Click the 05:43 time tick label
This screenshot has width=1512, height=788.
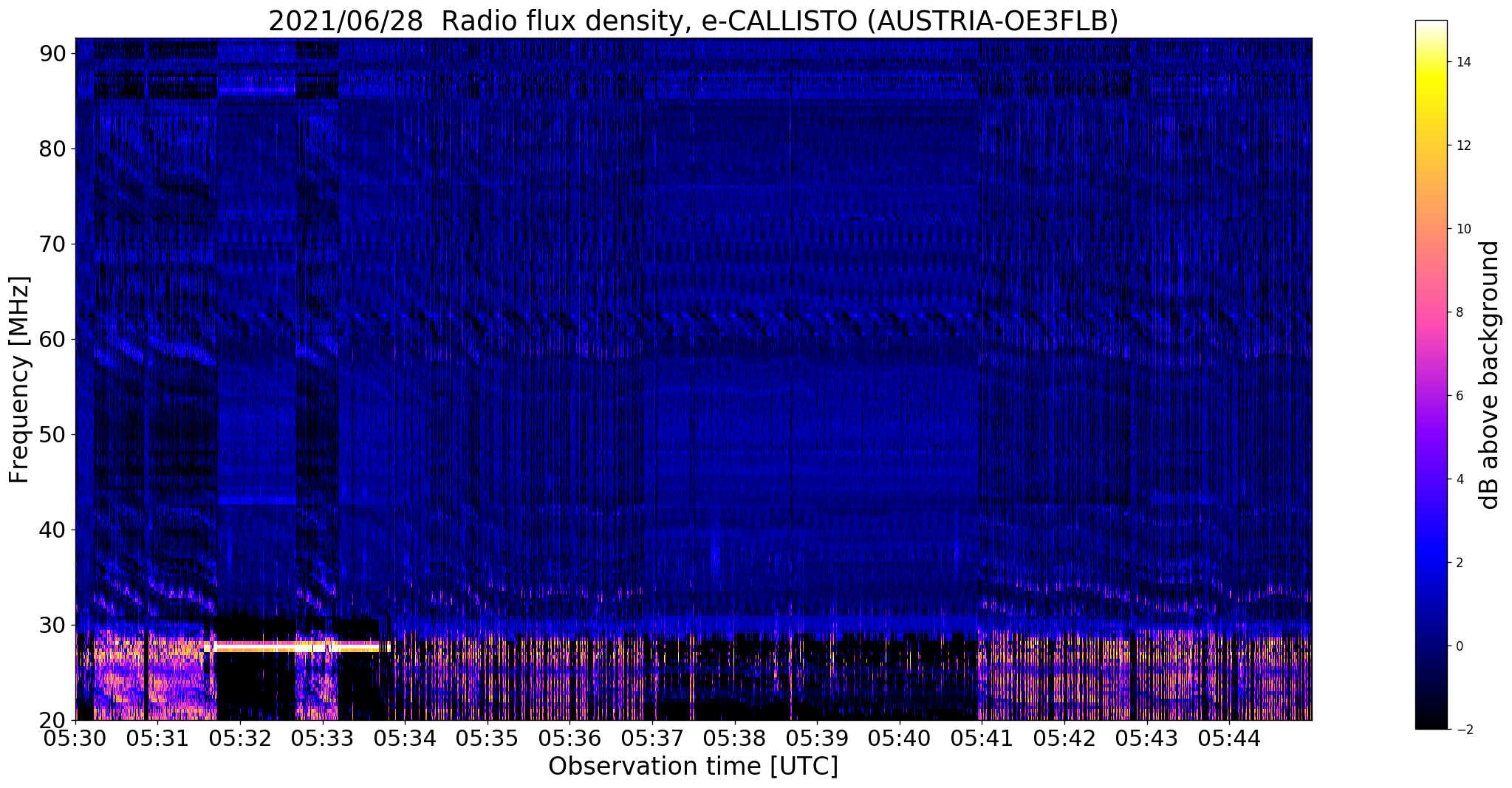click(x=1146, y=739)
